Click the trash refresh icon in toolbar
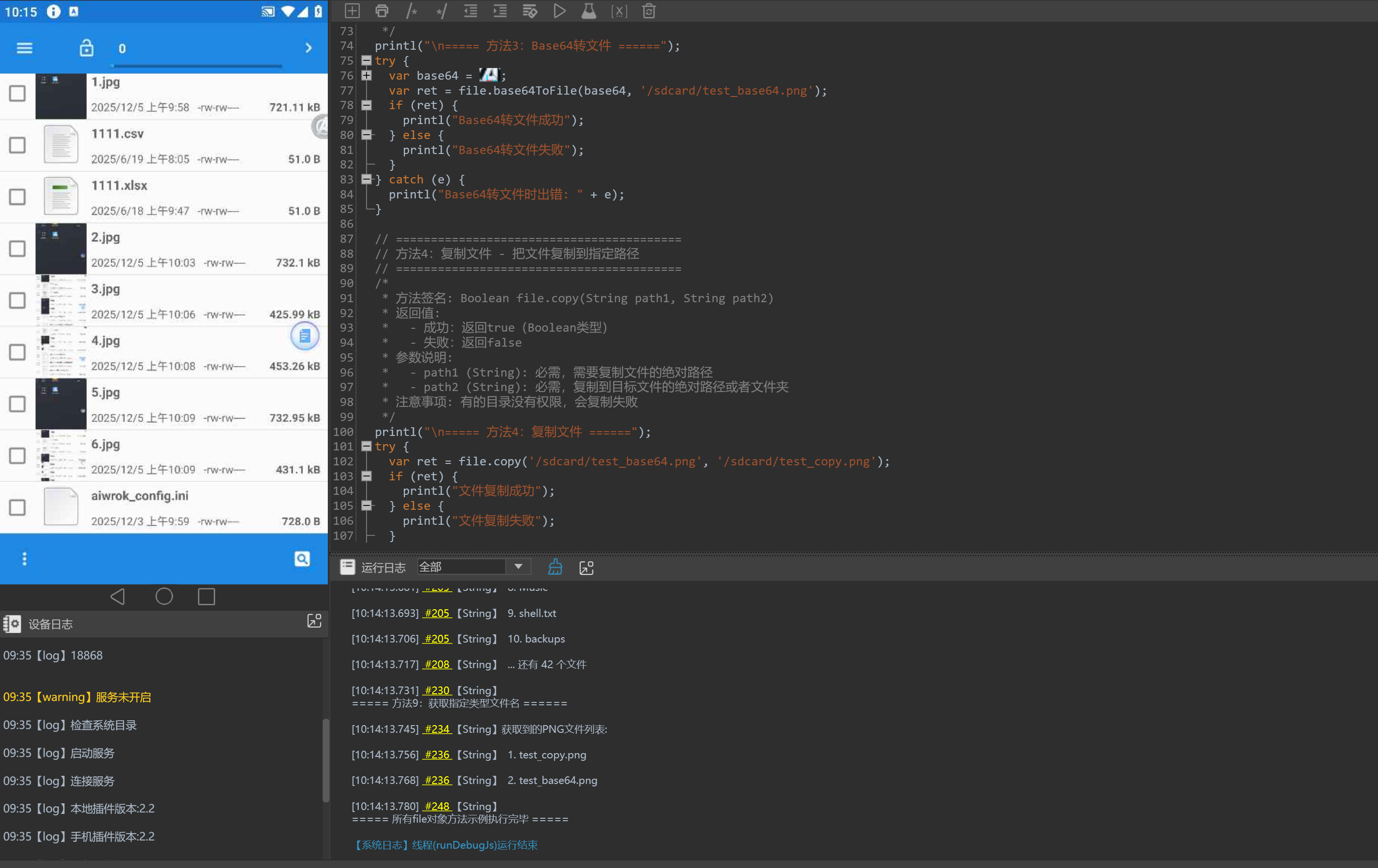 [648, 11]
